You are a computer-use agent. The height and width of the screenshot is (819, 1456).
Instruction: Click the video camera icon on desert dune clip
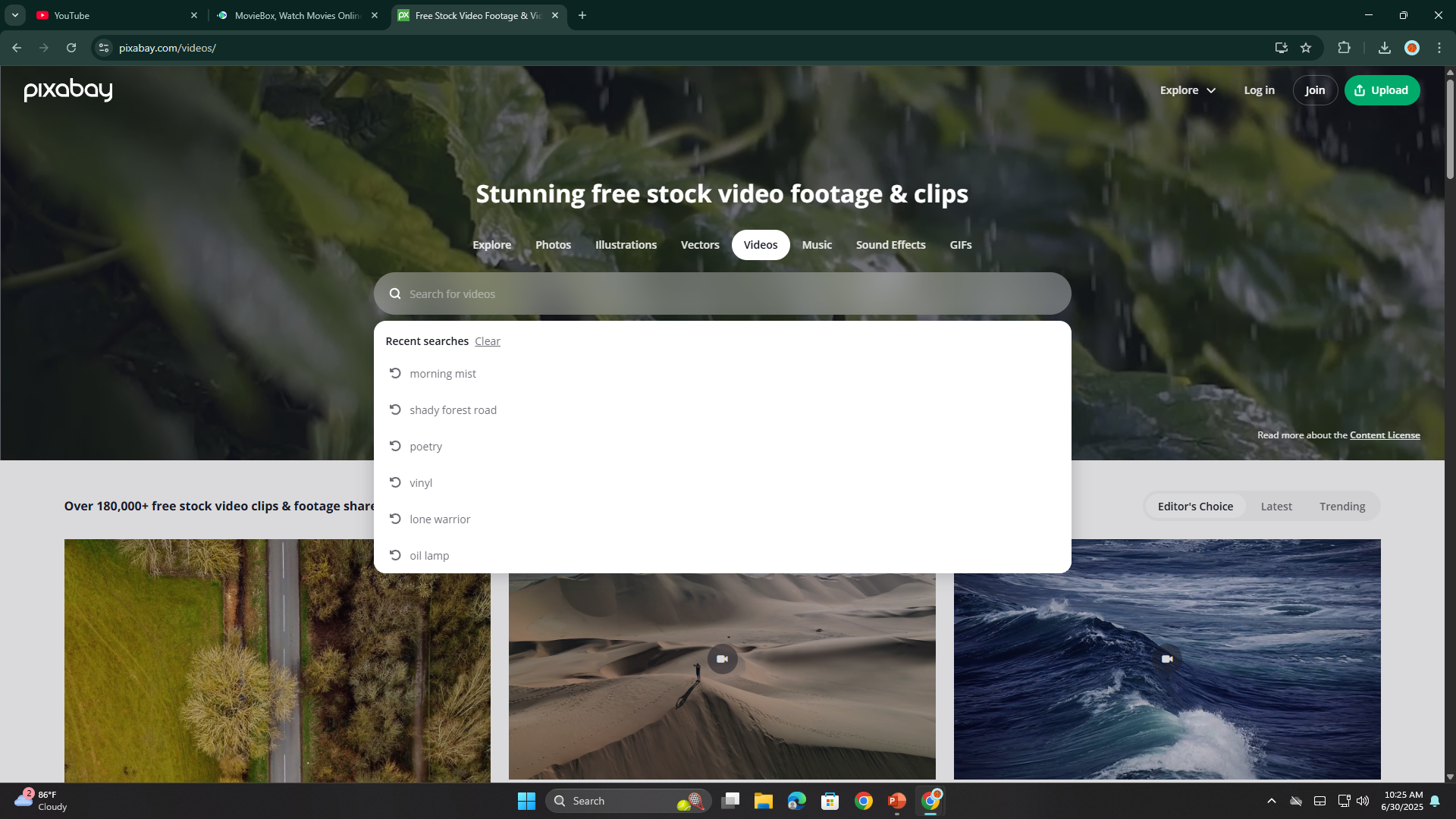pyautogui.click(x=722, y=659)
